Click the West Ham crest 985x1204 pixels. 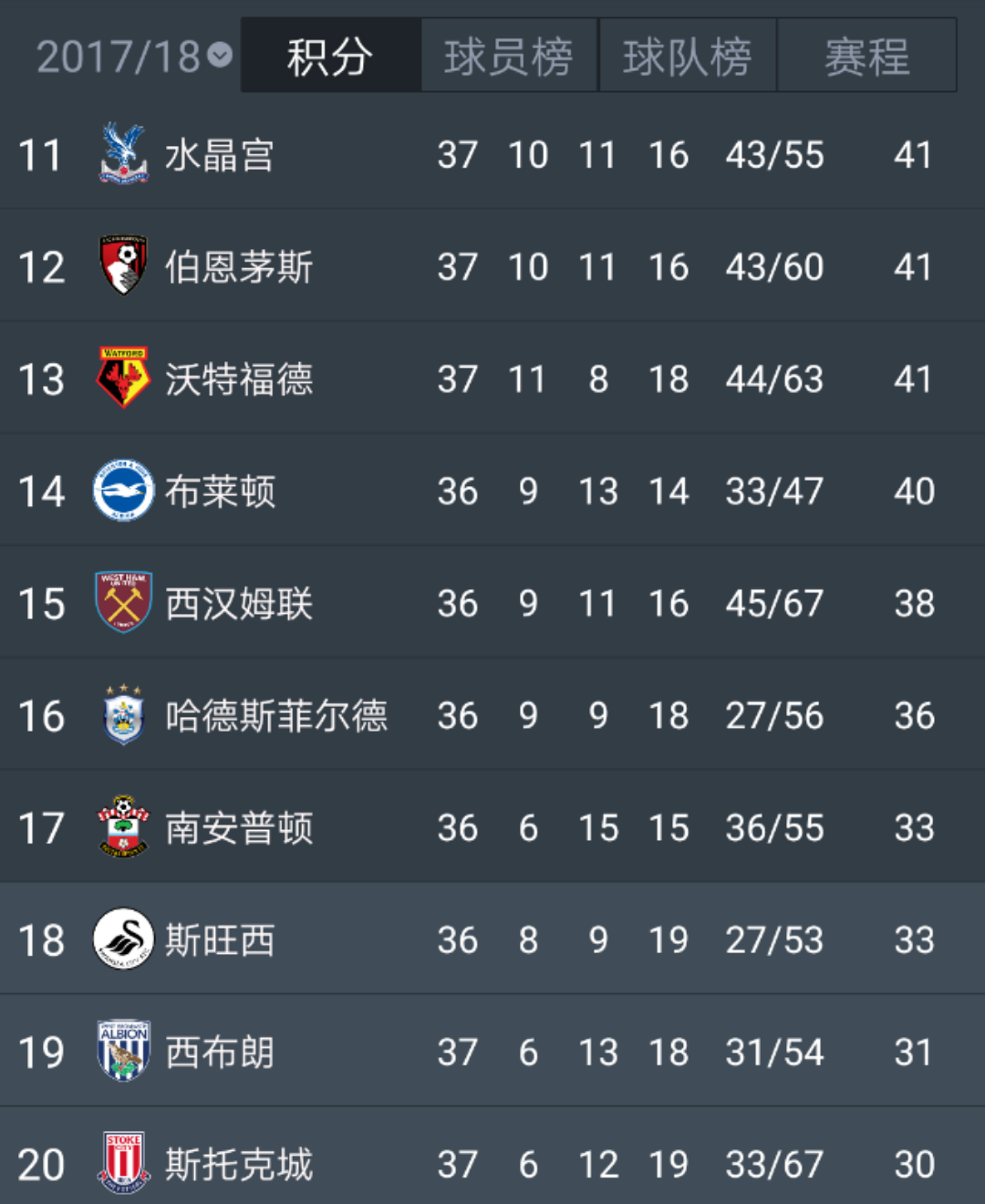pyautogui.click(x=123, y=602)
